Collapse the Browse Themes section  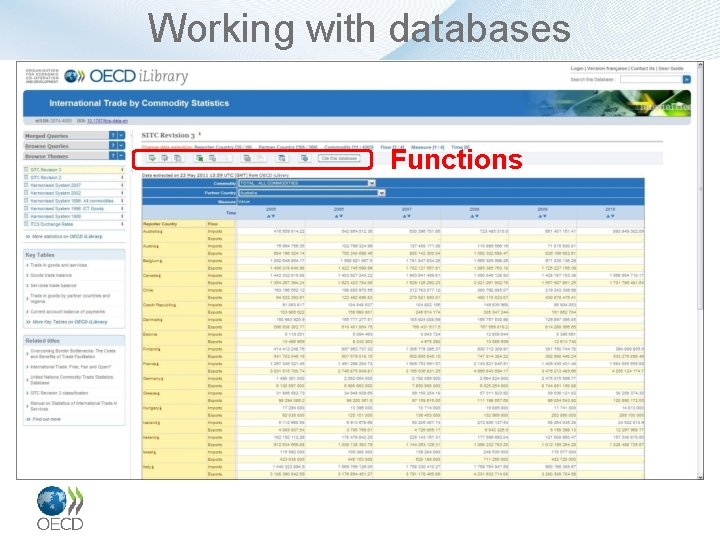pyautogui.click(x=121, y=156)
